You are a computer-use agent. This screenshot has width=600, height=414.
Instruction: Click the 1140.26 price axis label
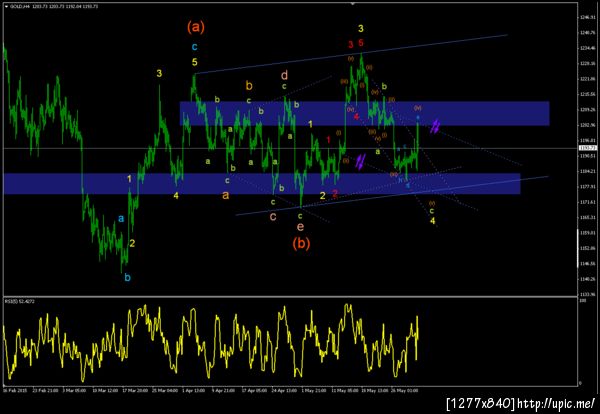pyautogui.click(x=589, y=279)
